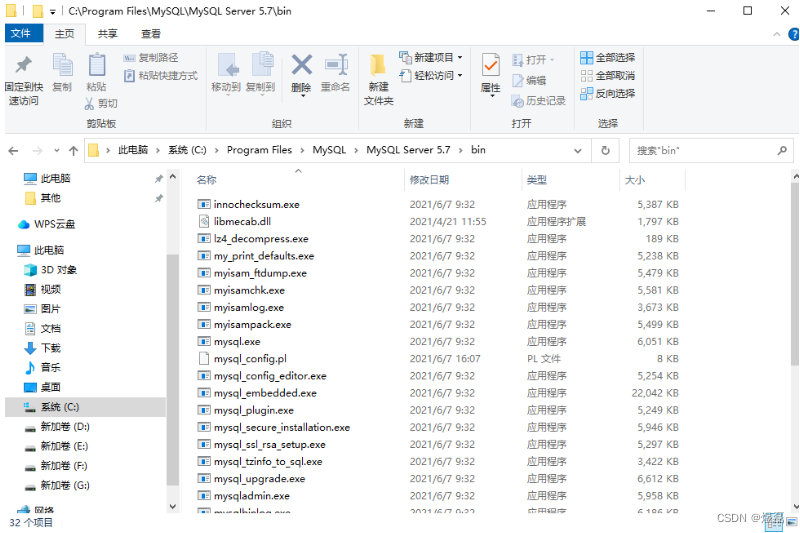This screenshot has width=800, height=533.
Task: Click the Copy icon in clipboard group
Action: pyautogui.click(x=62, y=65)
